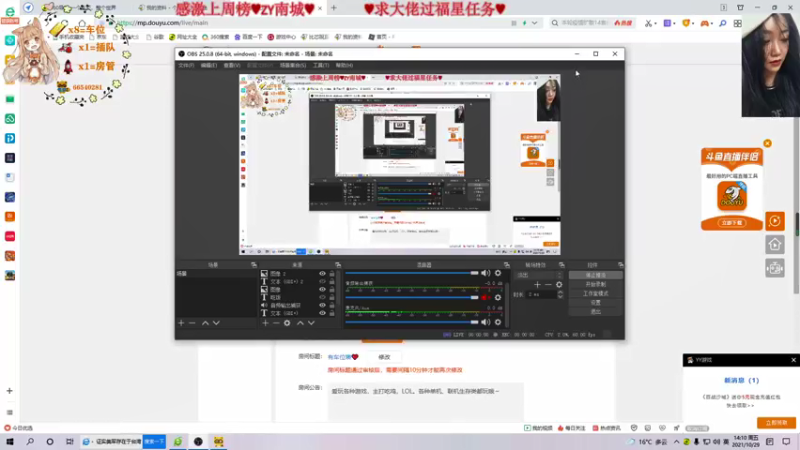Open the Windows Start menu
The height and width of the screenshot is (450, 800).
coord(10,441)
